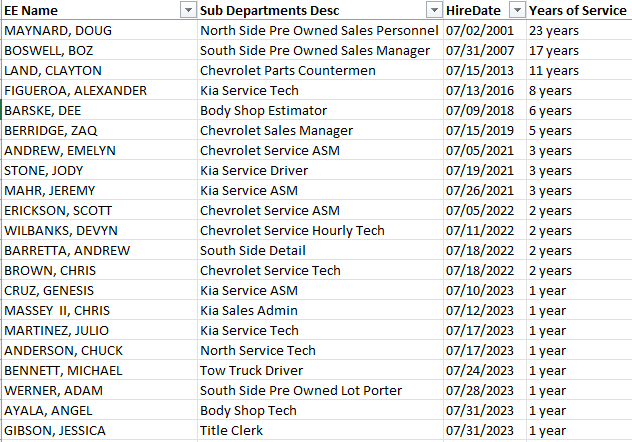The height and width of the screenshot is (442, 632).
Task: Click the Title Clerk cell
Action: pos(231,430)
